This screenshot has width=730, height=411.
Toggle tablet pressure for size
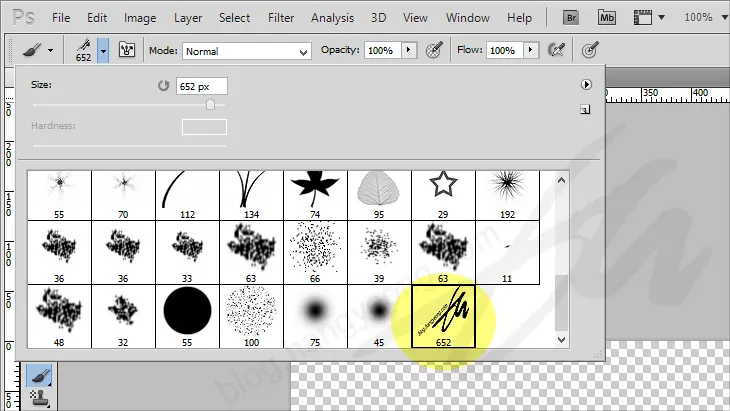click(590, 50)
